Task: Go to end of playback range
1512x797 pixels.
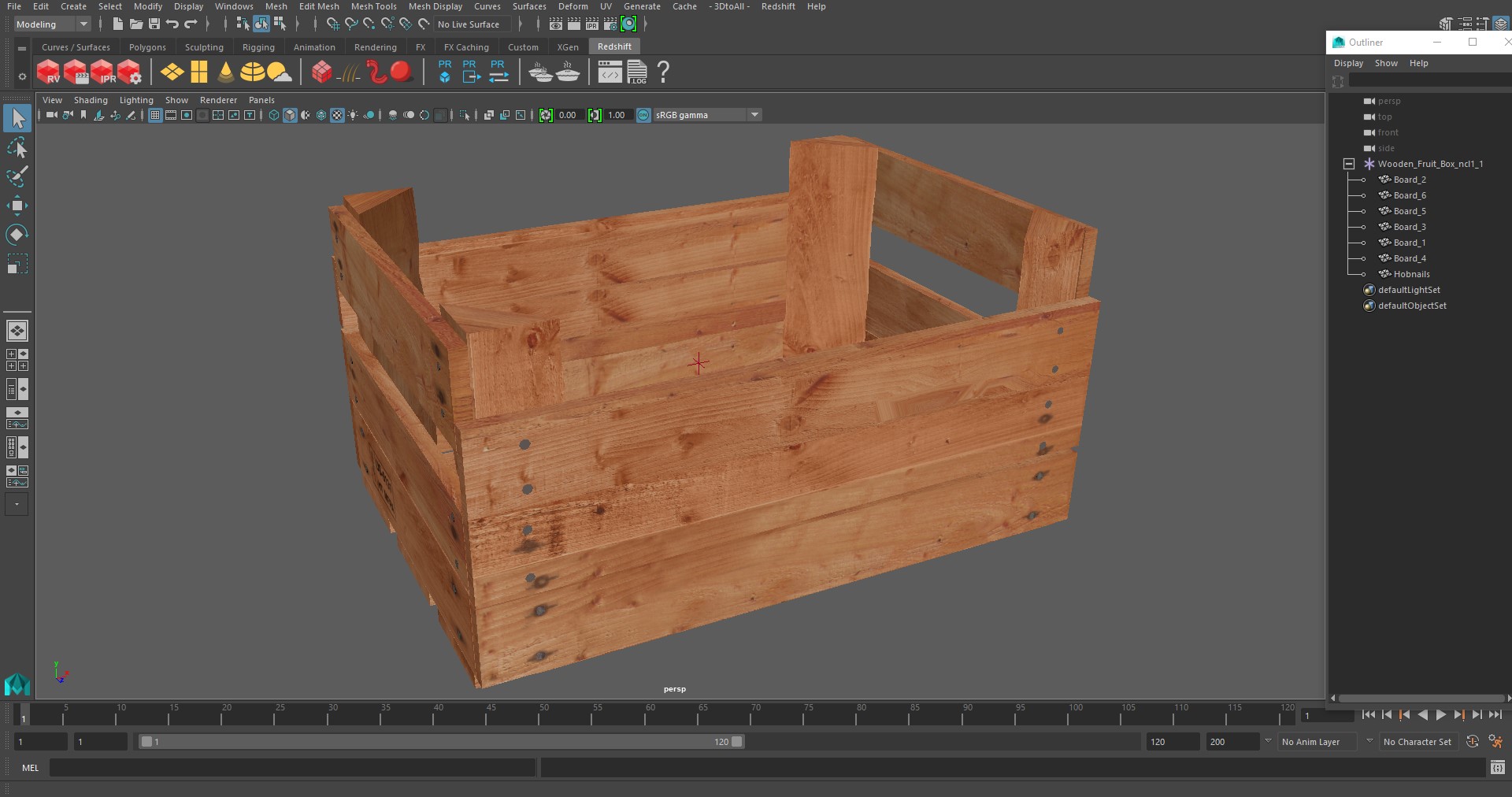Action: 1495,715
